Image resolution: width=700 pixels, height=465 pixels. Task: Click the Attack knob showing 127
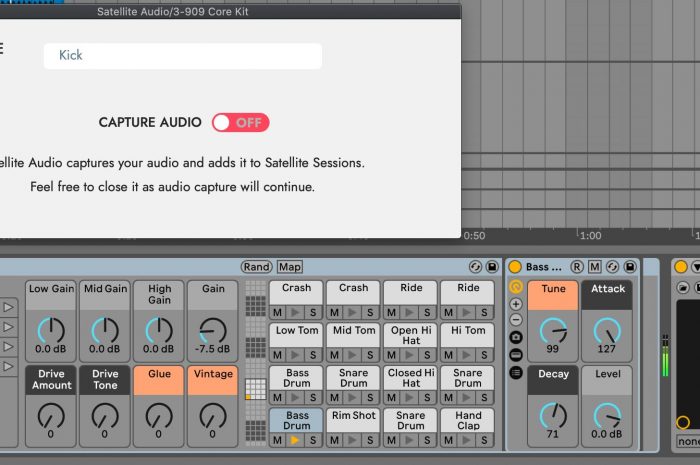pos(607,331)
